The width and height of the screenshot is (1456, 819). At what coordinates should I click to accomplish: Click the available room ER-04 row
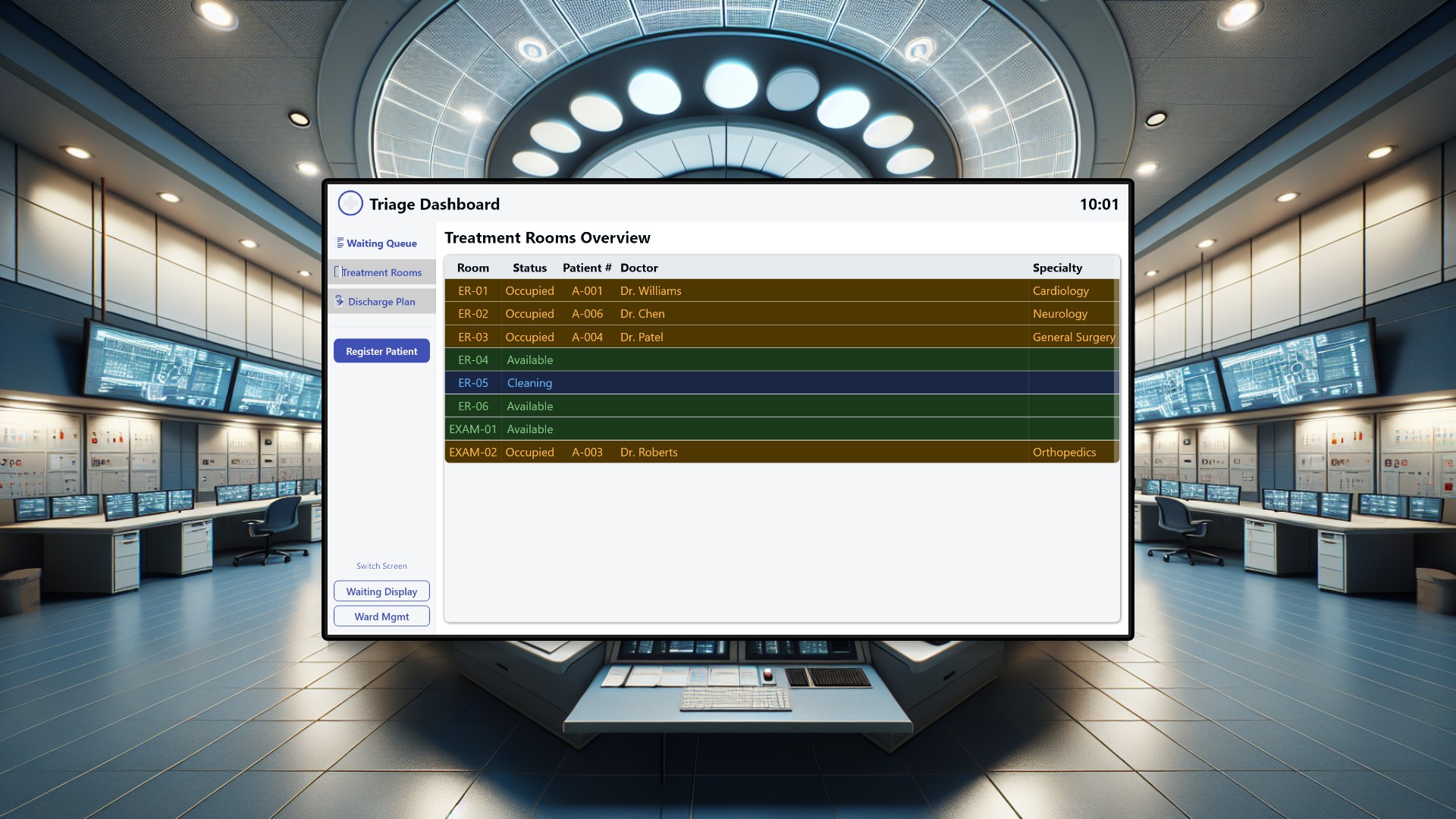(781, 359)
